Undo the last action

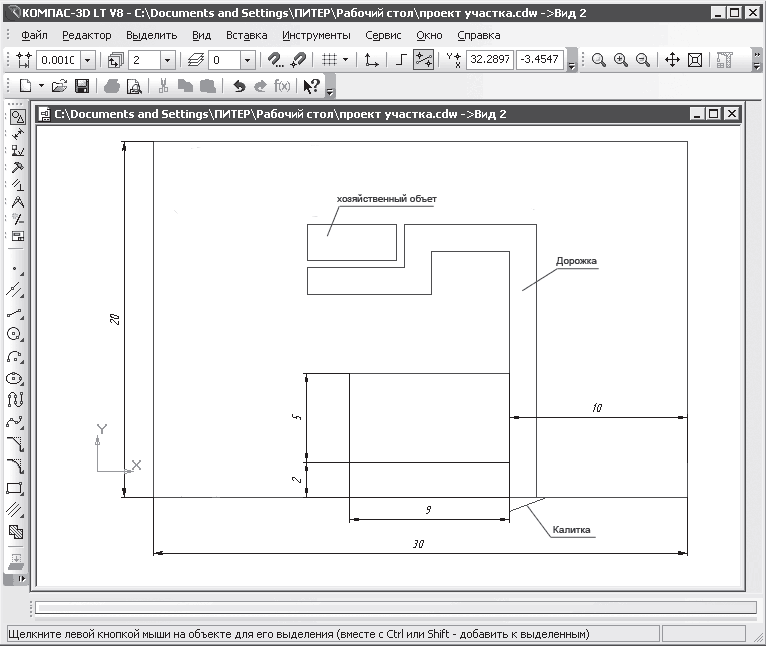point(239,86)
